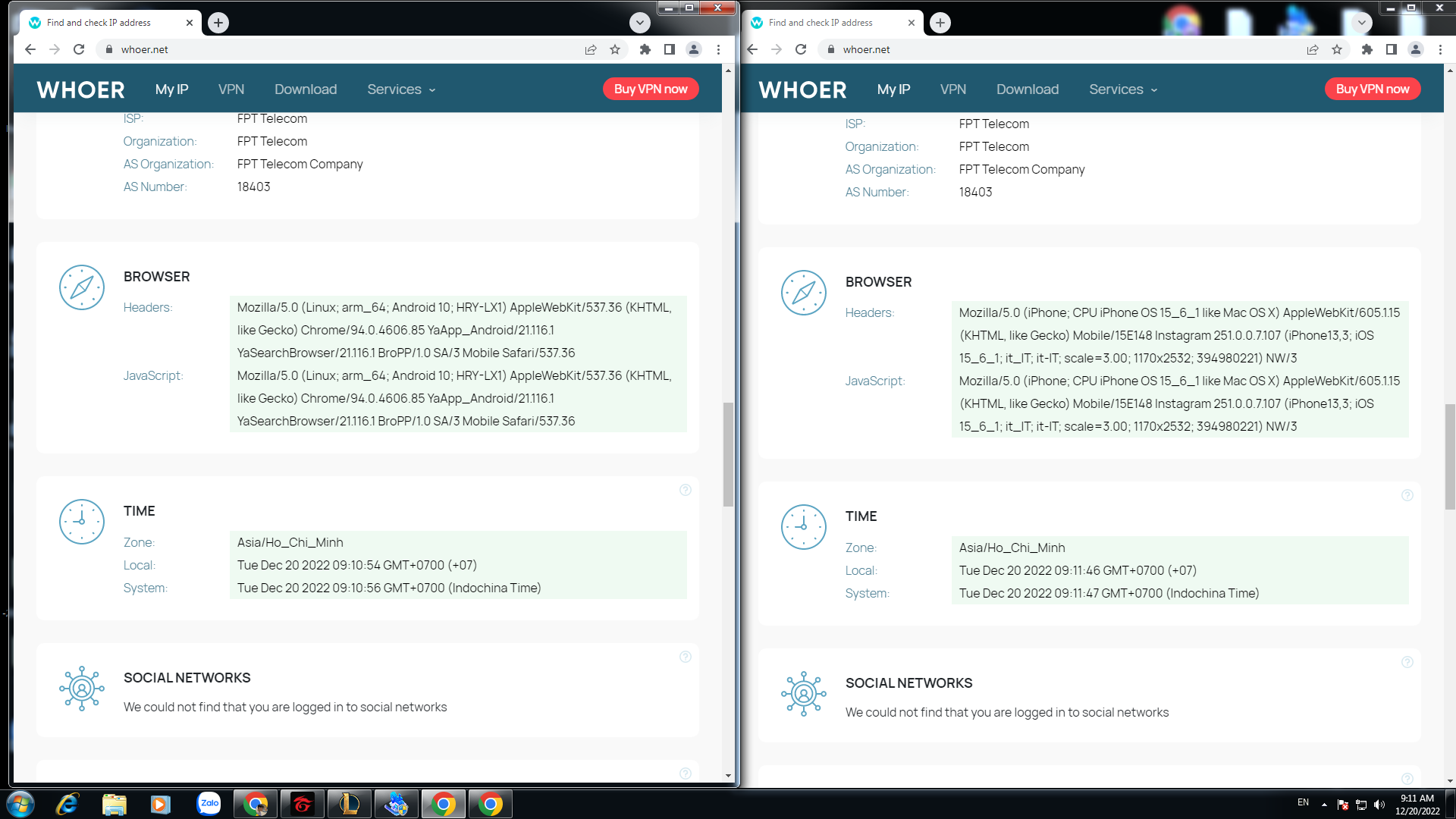Click help icon beside right SOCIAL NETWORKS section
Screen dimensions: 1456x819
(x=1407, y=662)
